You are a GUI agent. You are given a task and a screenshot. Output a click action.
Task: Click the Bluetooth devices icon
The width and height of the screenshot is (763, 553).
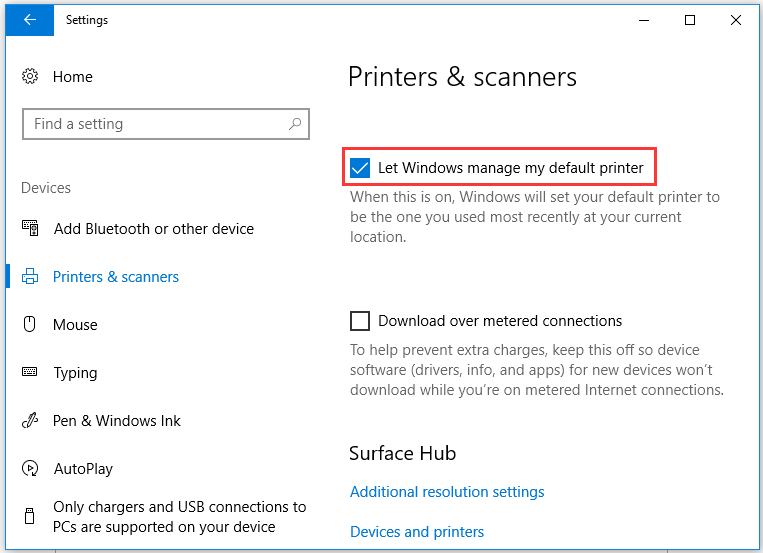point(30,229)
